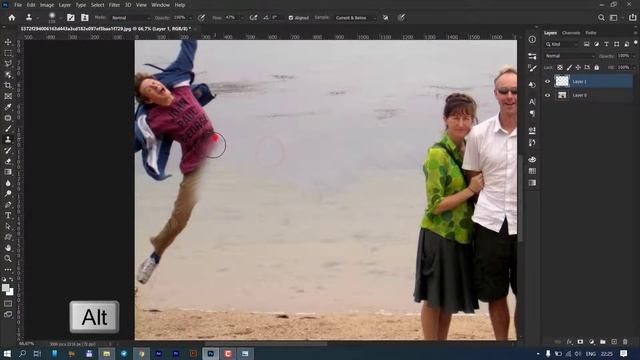Toggle lock all for layer

click(x=597, y=67)
